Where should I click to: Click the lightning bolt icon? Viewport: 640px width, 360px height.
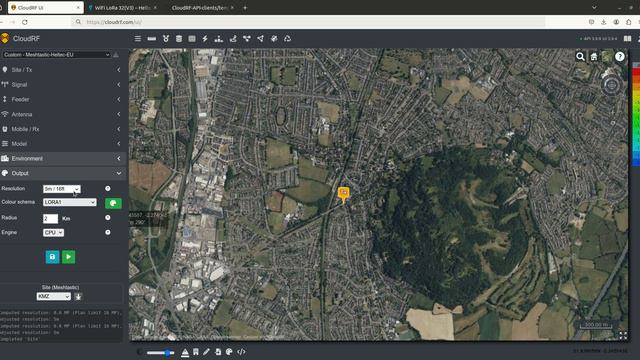pos(205,39)
